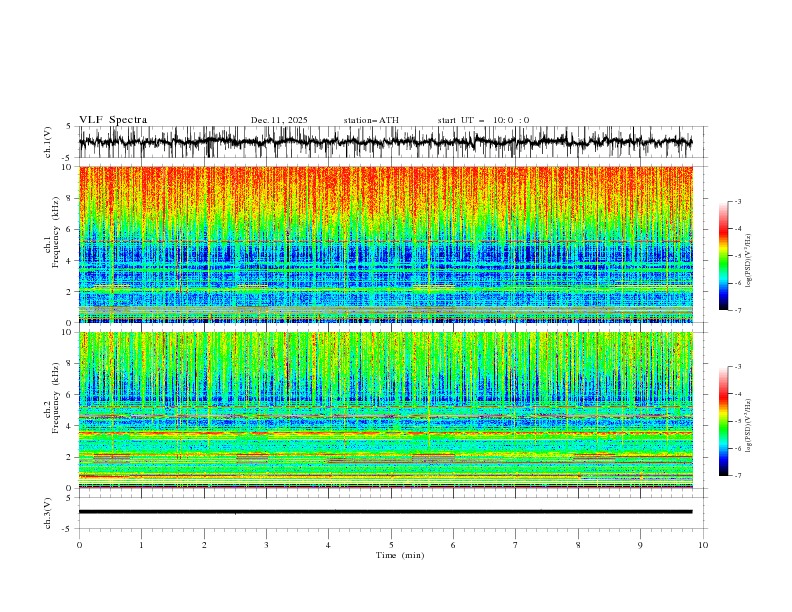Click time axis tick label "8"
The width and height of the screenshot is (792, 612).
578,545
